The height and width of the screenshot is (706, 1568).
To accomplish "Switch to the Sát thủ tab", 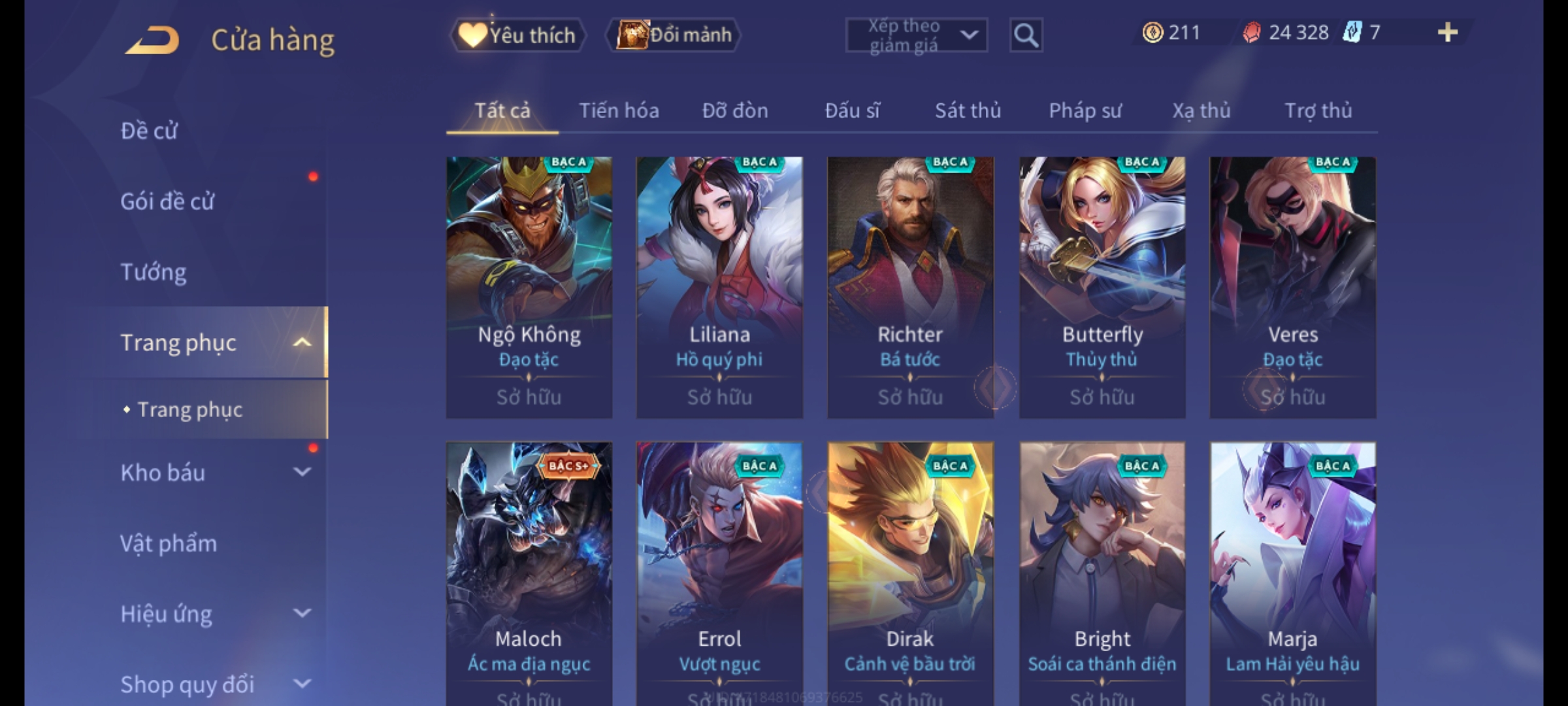I will click(x=968, y=110).
